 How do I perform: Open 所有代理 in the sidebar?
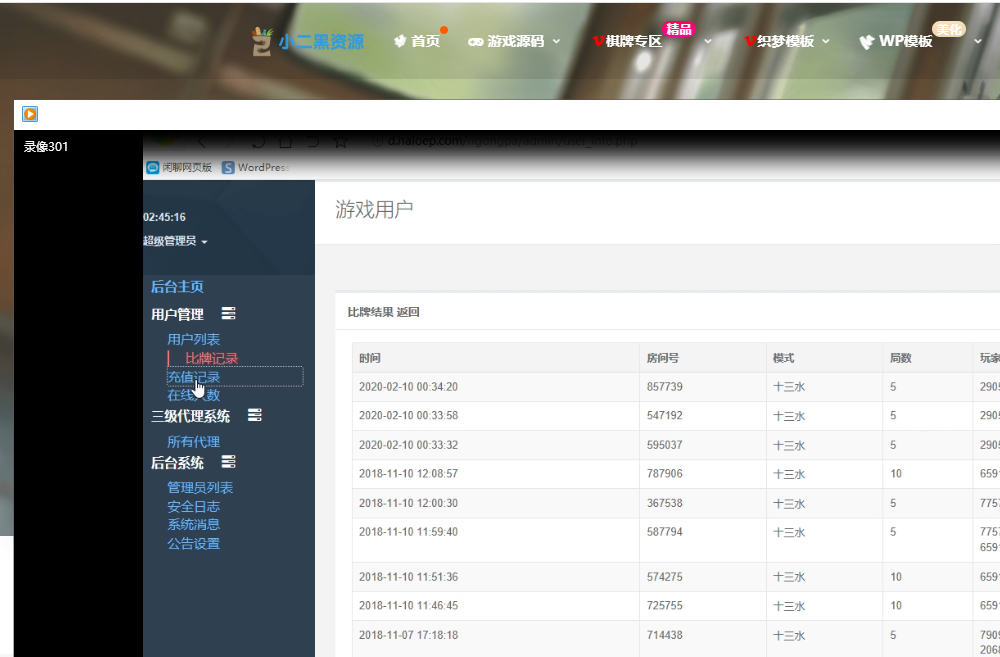pos(193,442)
